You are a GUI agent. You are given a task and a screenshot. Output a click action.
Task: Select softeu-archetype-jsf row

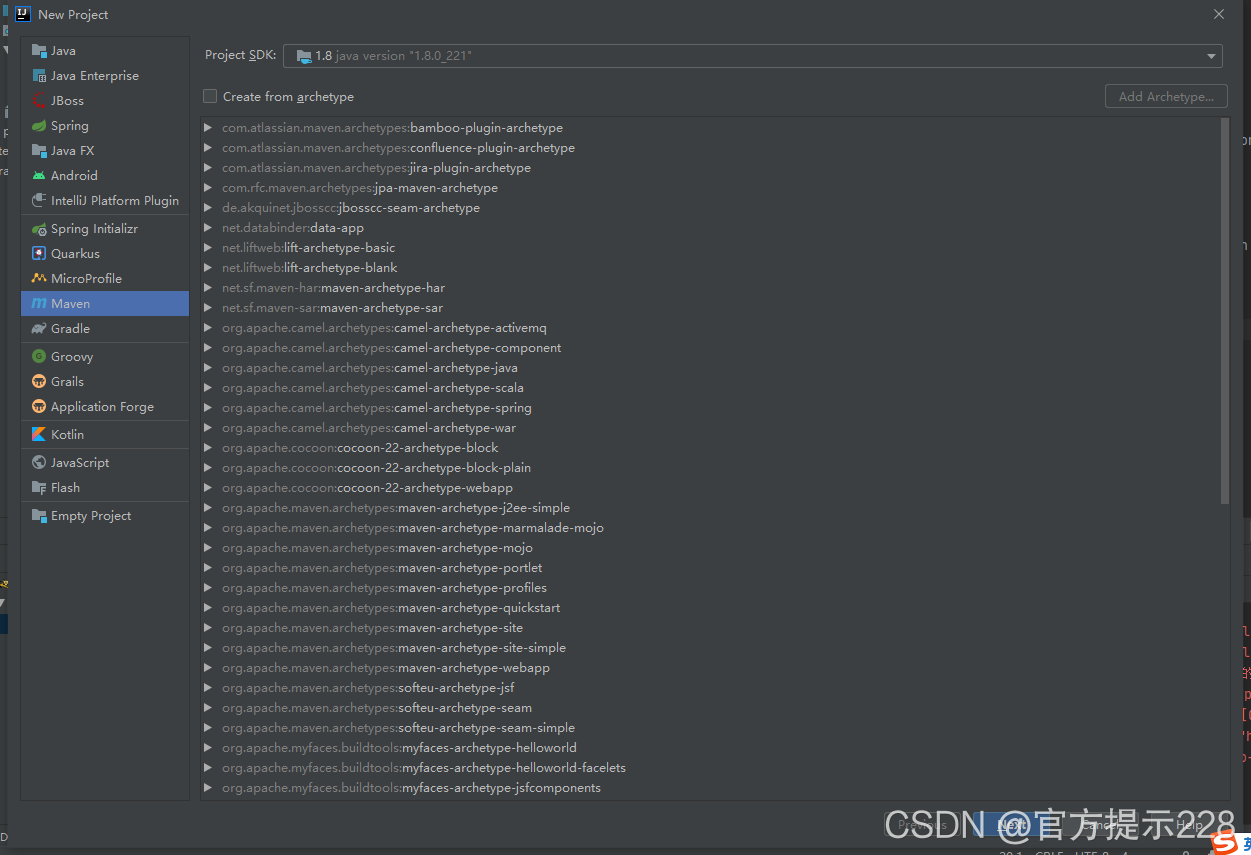tap(712, 688)
